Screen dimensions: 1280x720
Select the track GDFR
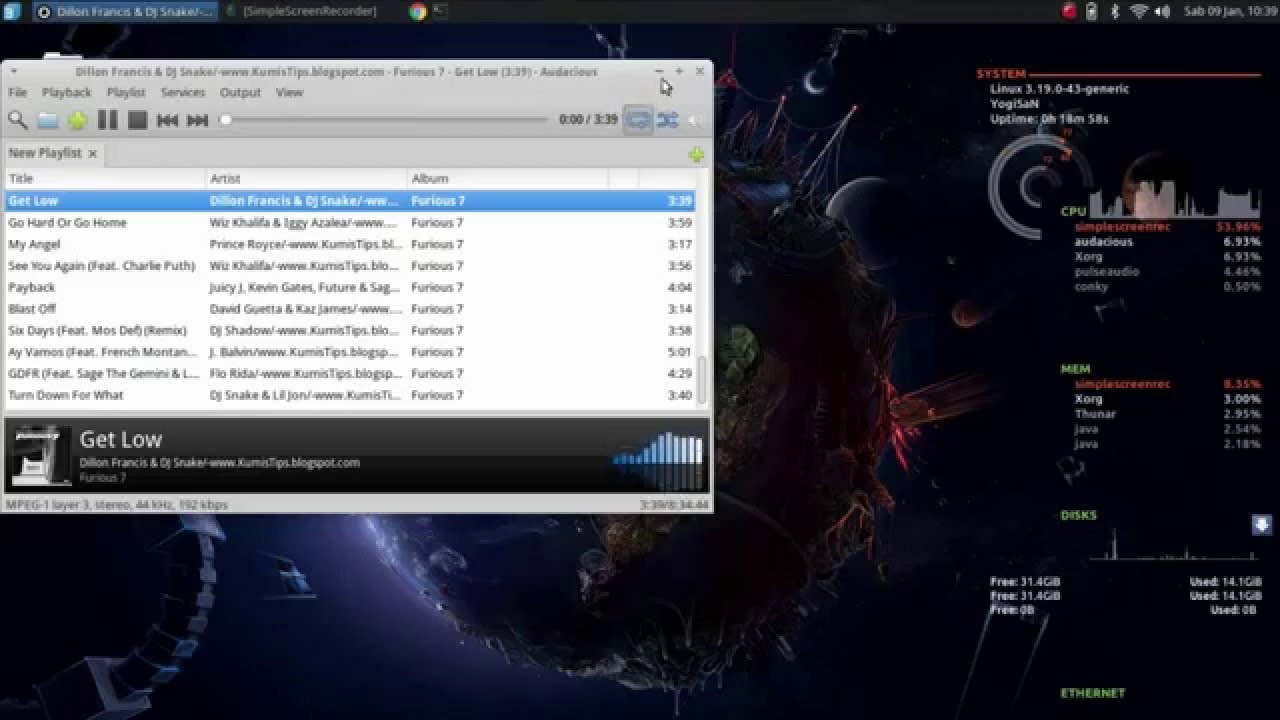[350, 373]
